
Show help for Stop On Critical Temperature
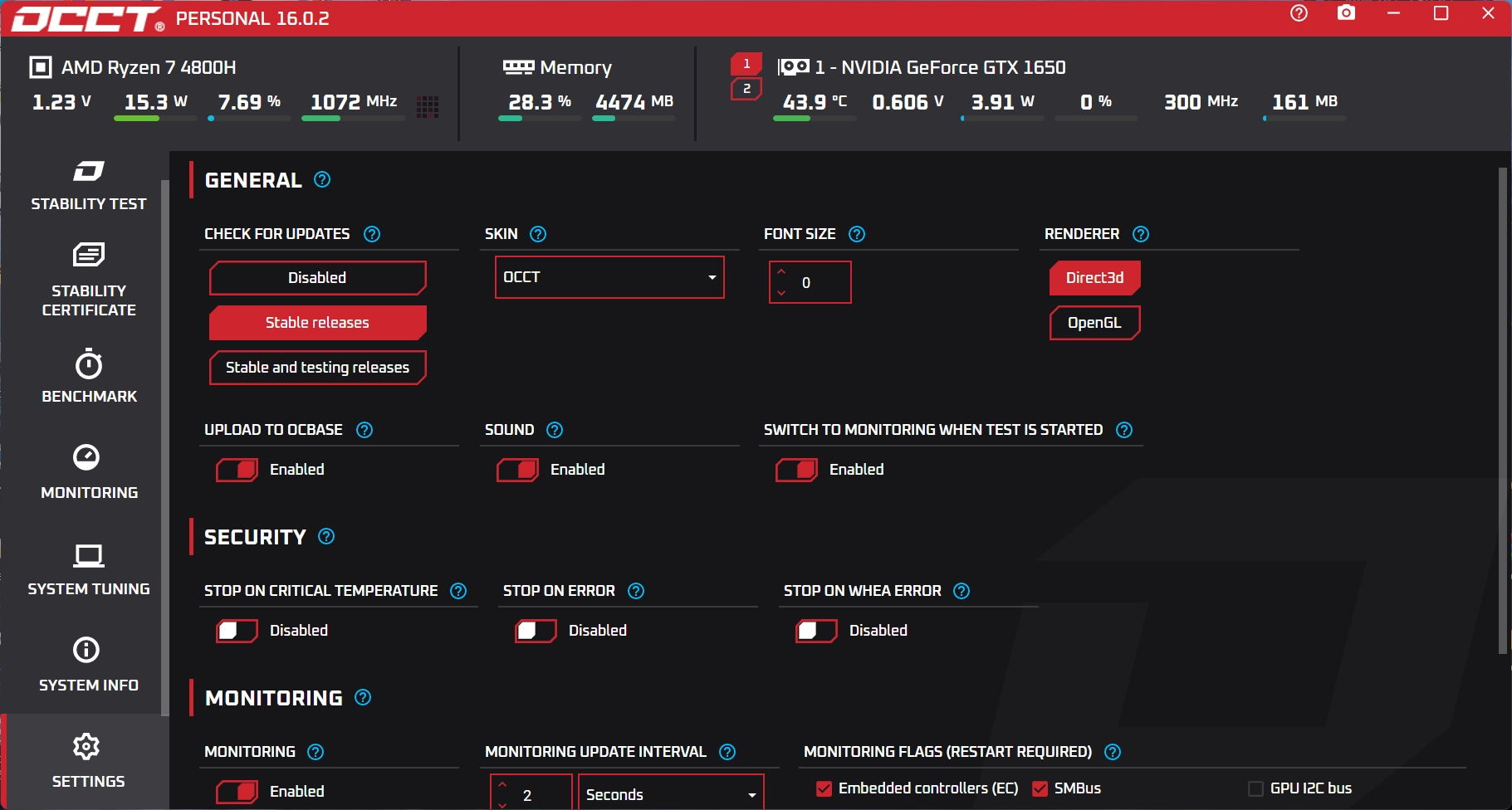click(x=458, y=591)
